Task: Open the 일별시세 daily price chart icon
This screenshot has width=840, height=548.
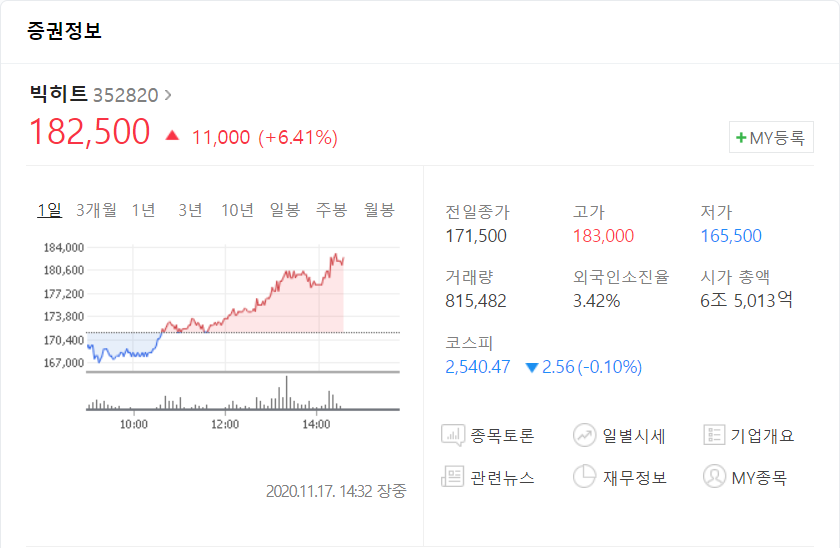Action: click(585, 435)
